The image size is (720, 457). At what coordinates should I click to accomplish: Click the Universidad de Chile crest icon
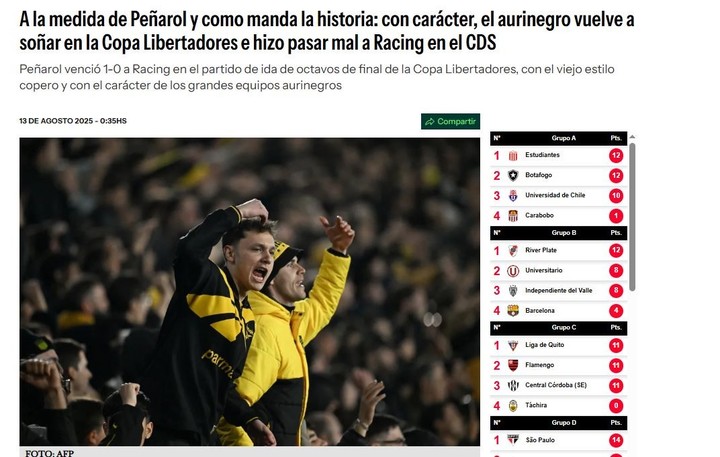(513, 196)
